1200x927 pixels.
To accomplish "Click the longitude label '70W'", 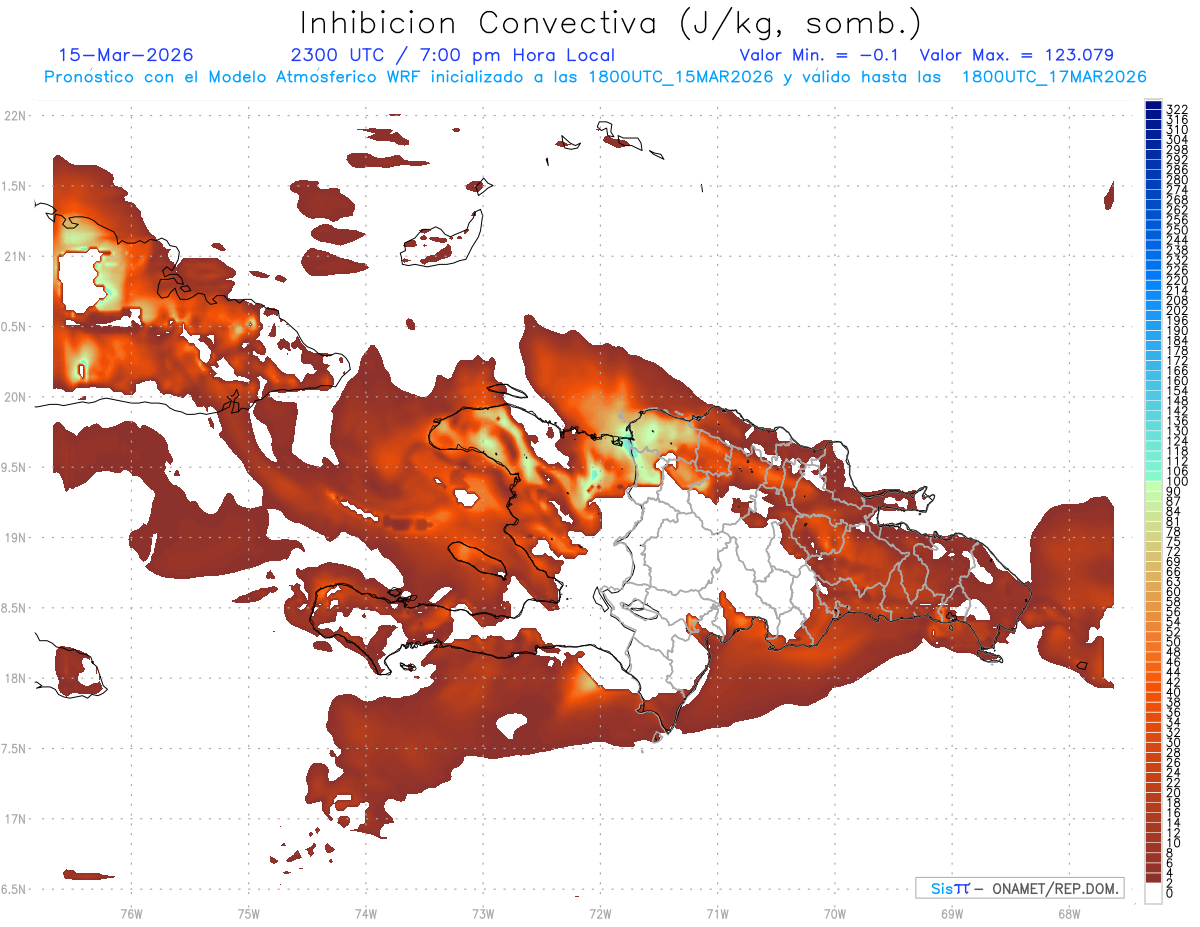I will click(834, 913).
